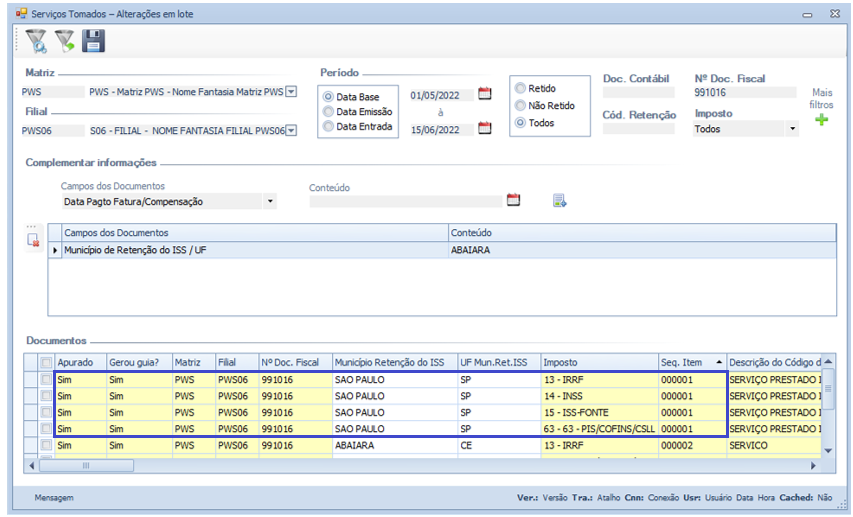Open the Imposto dropdown
This screenshot has width=853, height=517.
click(792, 129)
